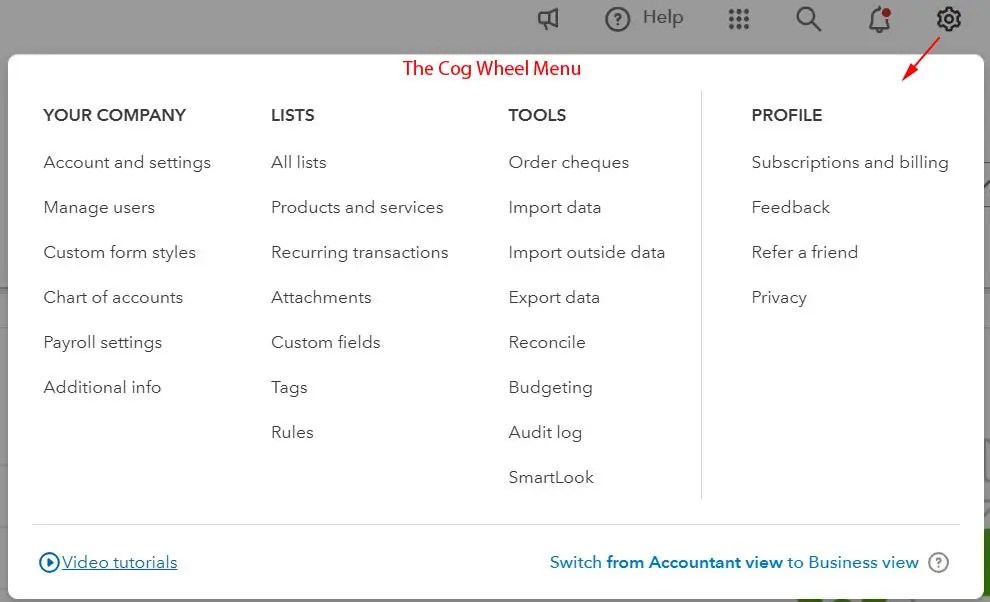Open Products and services list

tap(357, 207)
